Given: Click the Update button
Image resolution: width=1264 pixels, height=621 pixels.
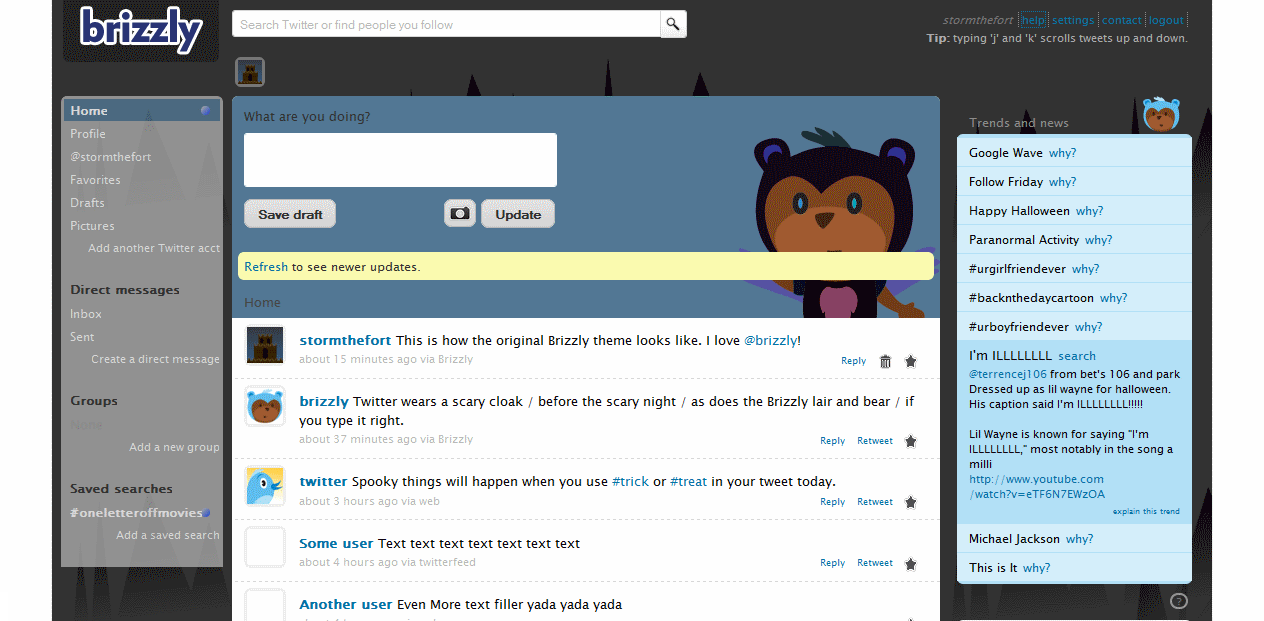Looking at the screenshot, I should coord(518,214).
